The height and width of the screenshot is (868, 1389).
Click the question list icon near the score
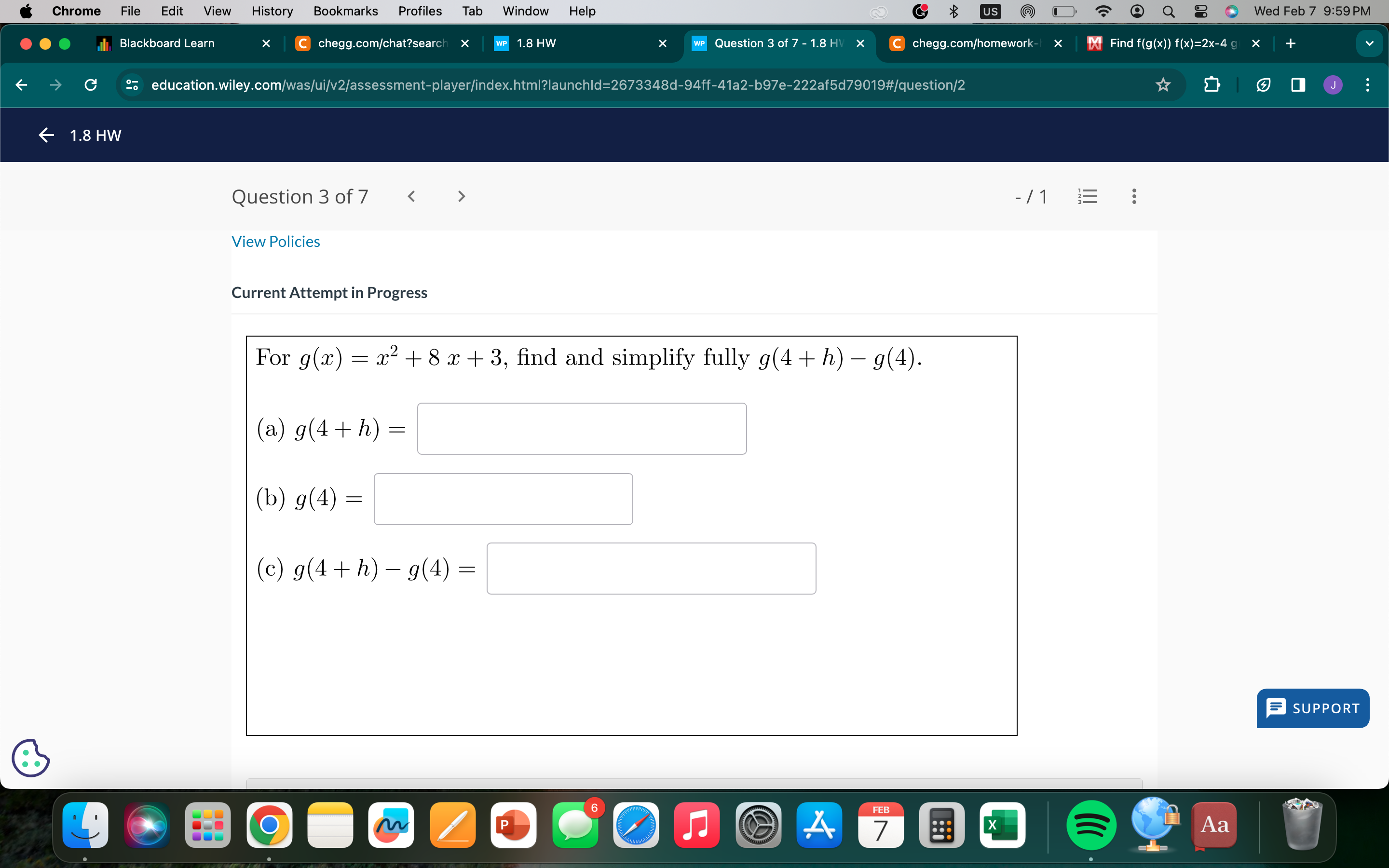tap(1087, 196)
